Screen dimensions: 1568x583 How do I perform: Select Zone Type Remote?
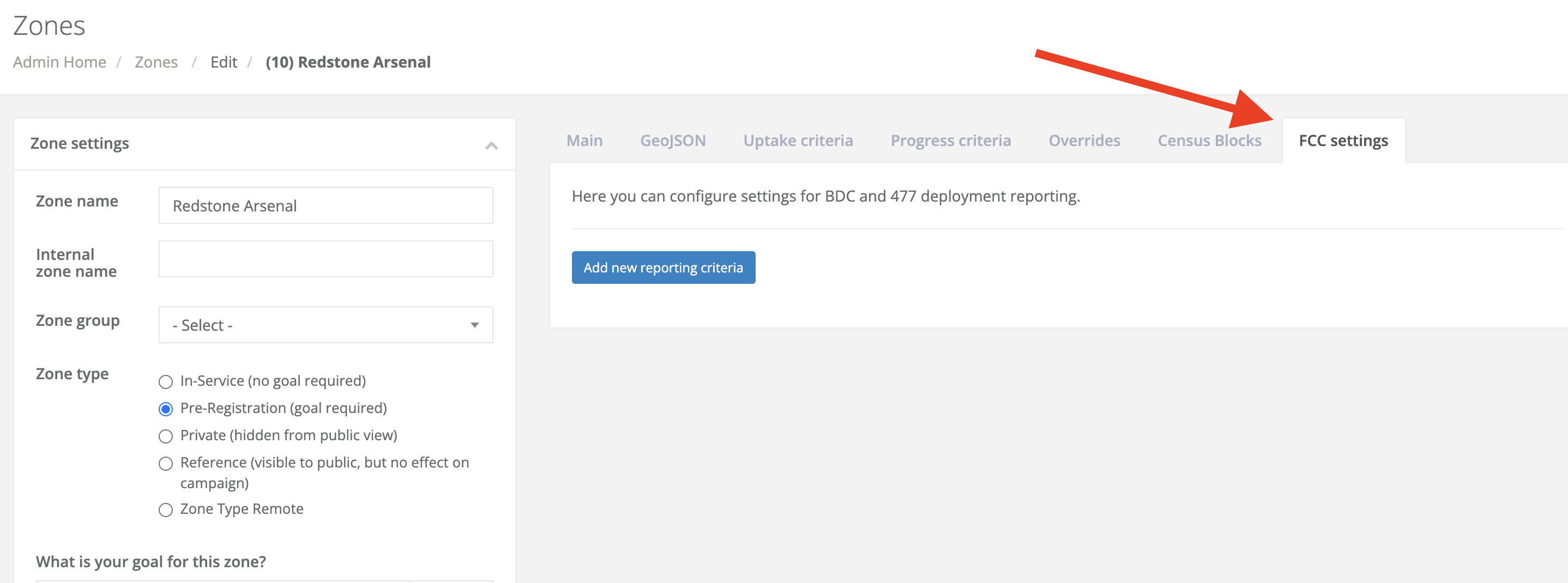[165, 510]
